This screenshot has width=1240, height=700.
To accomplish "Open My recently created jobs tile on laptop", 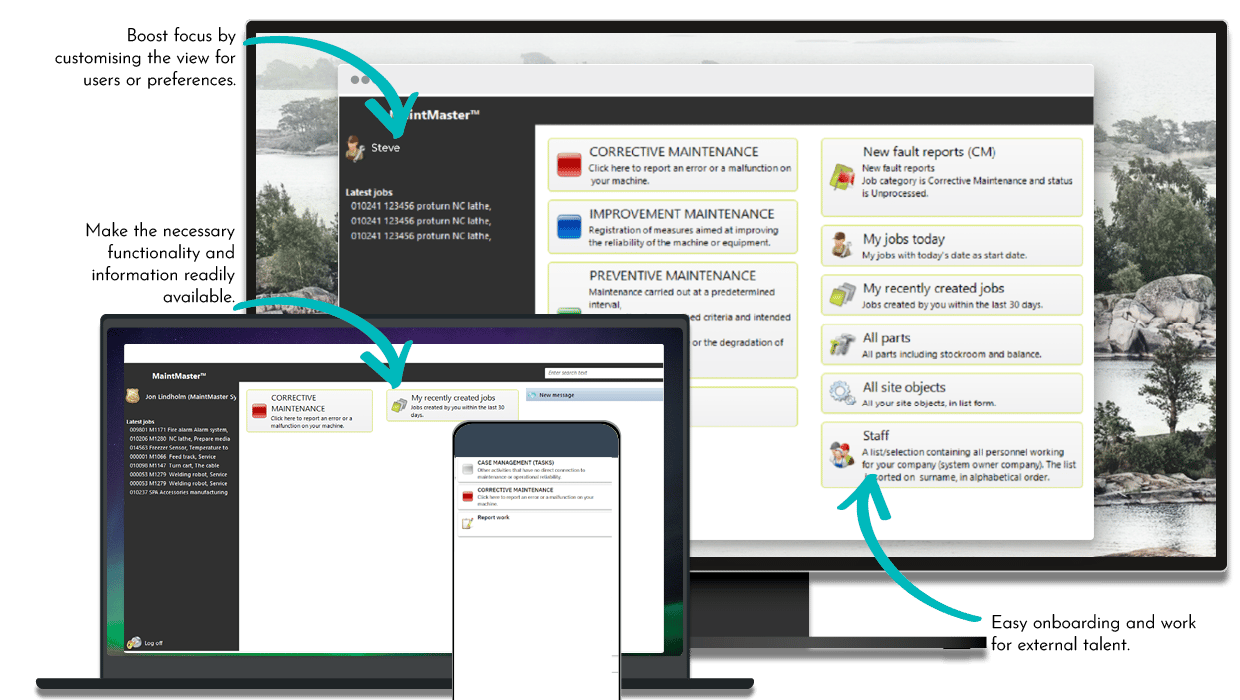I will pos(450,402).
